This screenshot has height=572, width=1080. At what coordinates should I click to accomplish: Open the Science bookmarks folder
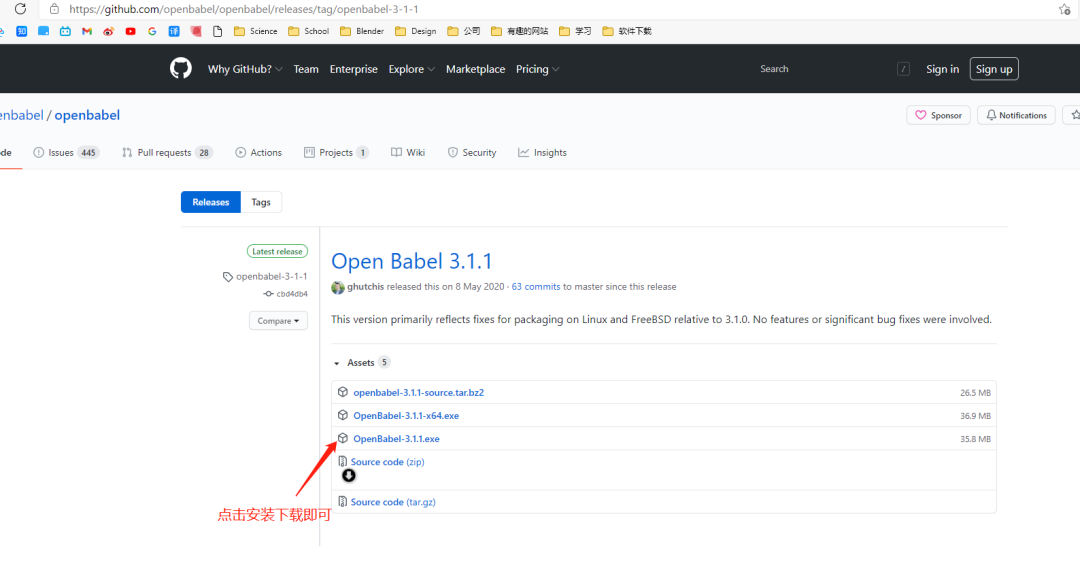pos(256,31)
